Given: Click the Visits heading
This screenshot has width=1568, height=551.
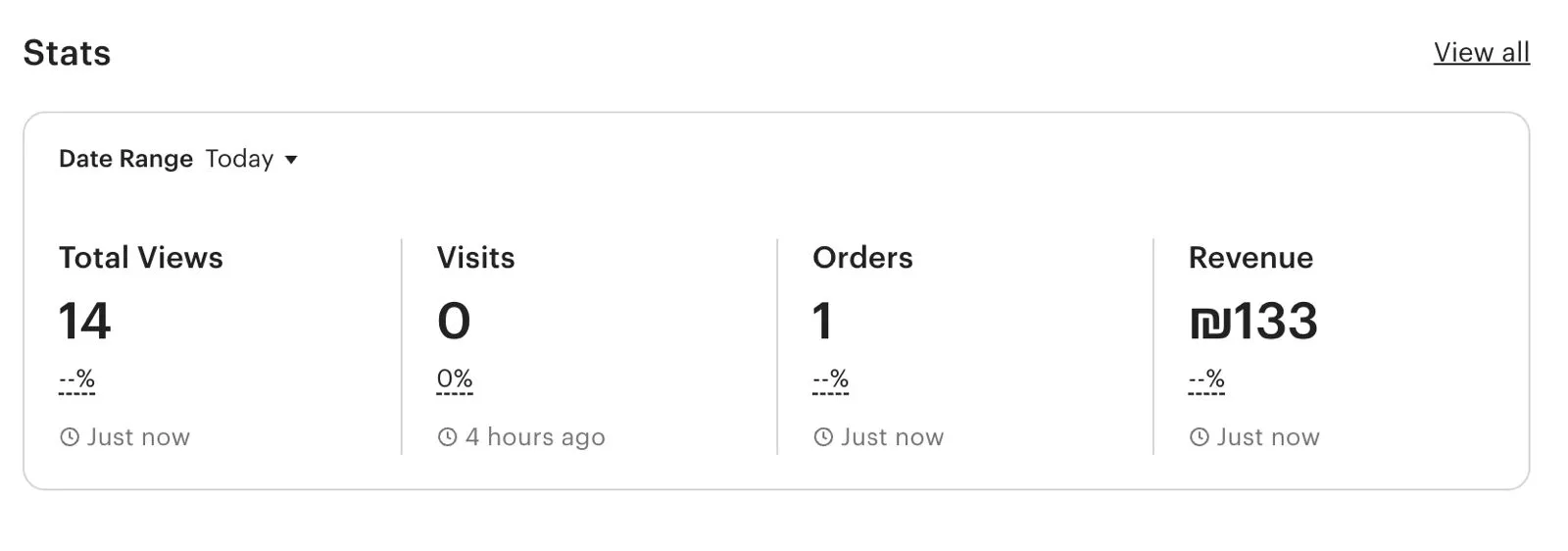Looking at the screenshot, I should [475, 258].
